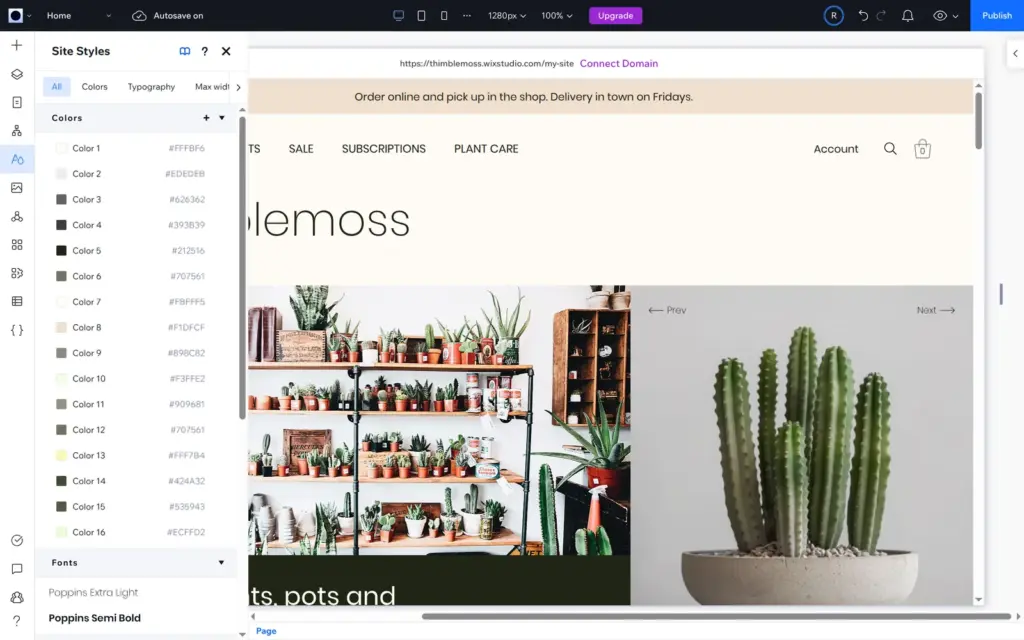Select the mobile breakpoint icon

coord(444,15)
